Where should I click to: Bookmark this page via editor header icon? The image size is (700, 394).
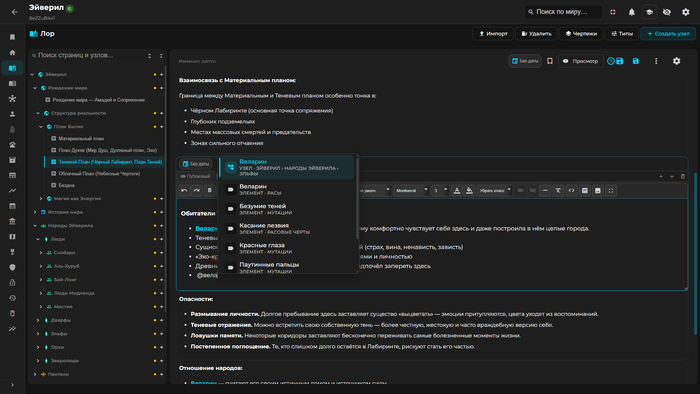tap(550, 61)
